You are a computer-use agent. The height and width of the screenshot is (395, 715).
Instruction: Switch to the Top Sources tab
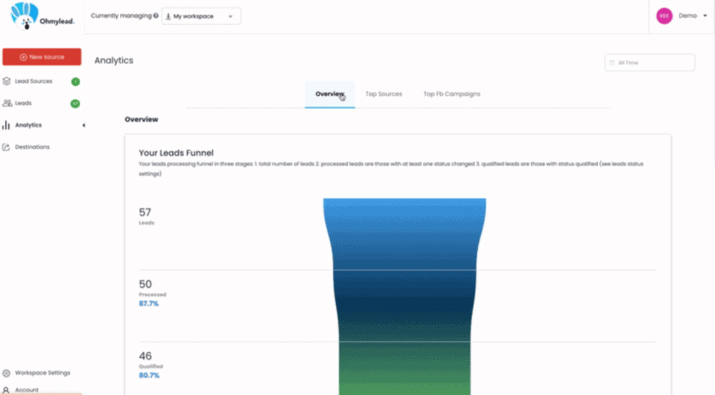pos(383,94)
